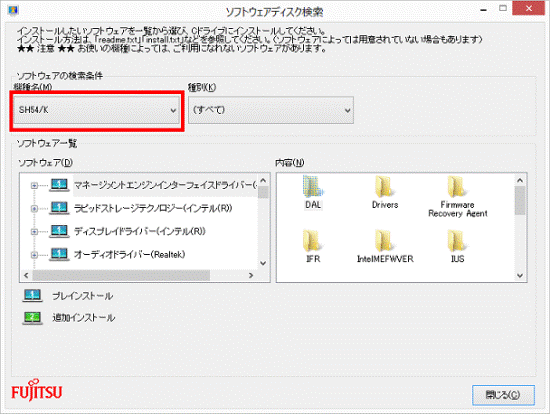550x414 pixels.
Task: Expand the ラピッドストレージテクノロジー tree node
Action: pos(34,209)
